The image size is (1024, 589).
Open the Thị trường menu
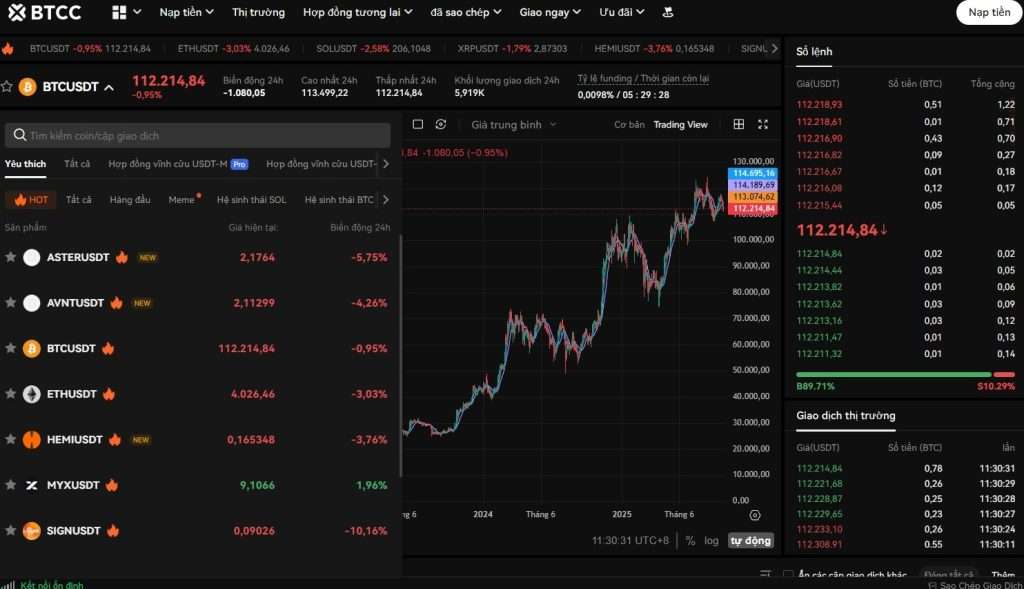click(x=258, y=12)
